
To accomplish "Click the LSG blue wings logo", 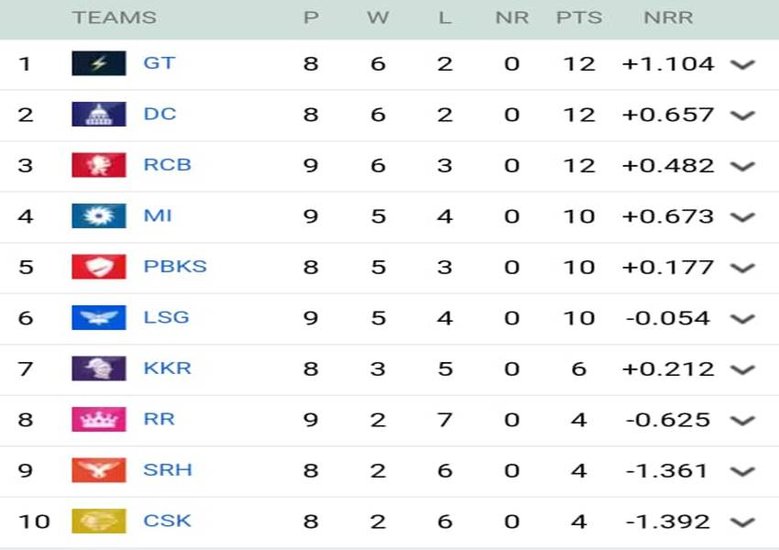I will 99,317.
